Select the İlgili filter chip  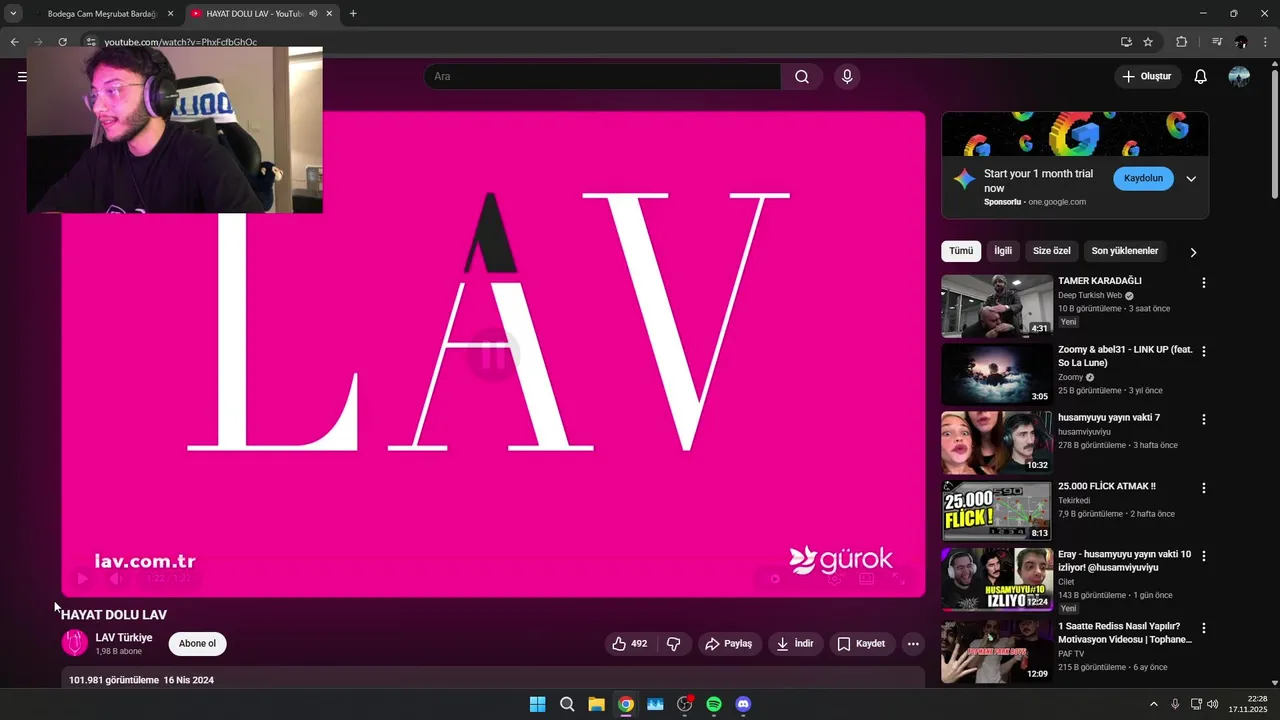[1003, 251]
